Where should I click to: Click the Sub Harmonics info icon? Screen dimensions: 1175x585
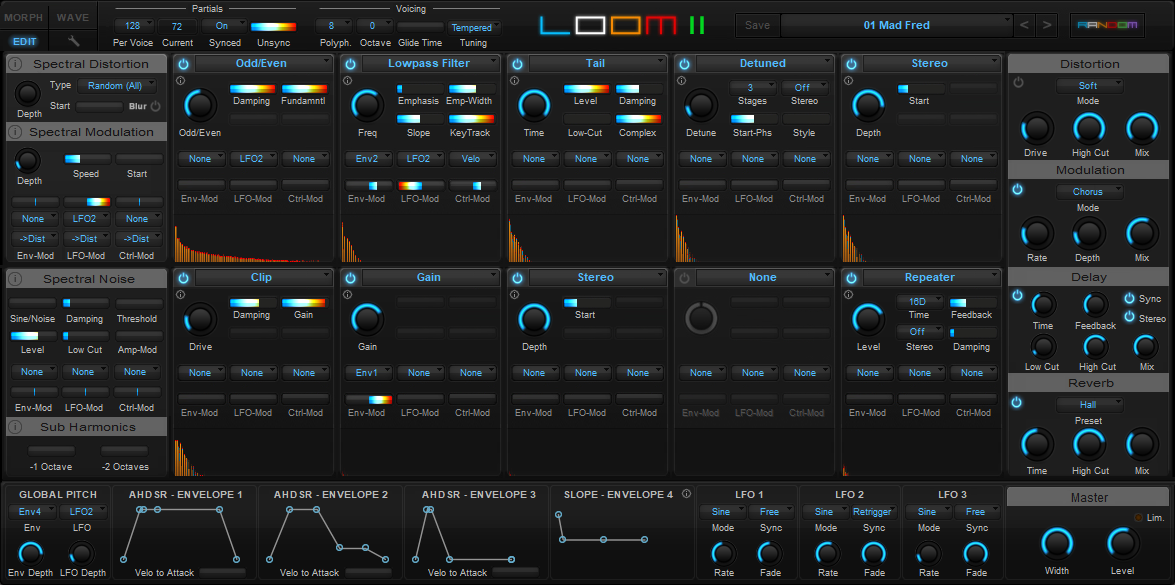tap(16, 427)
